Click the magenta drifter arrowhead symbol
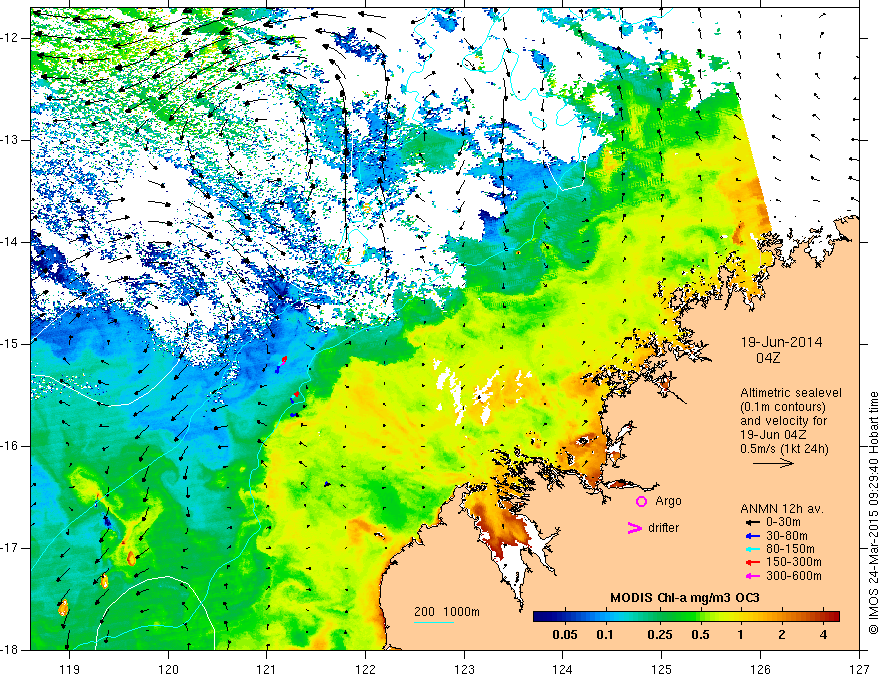Screen dimensions: 880x680 click(634, 527)
